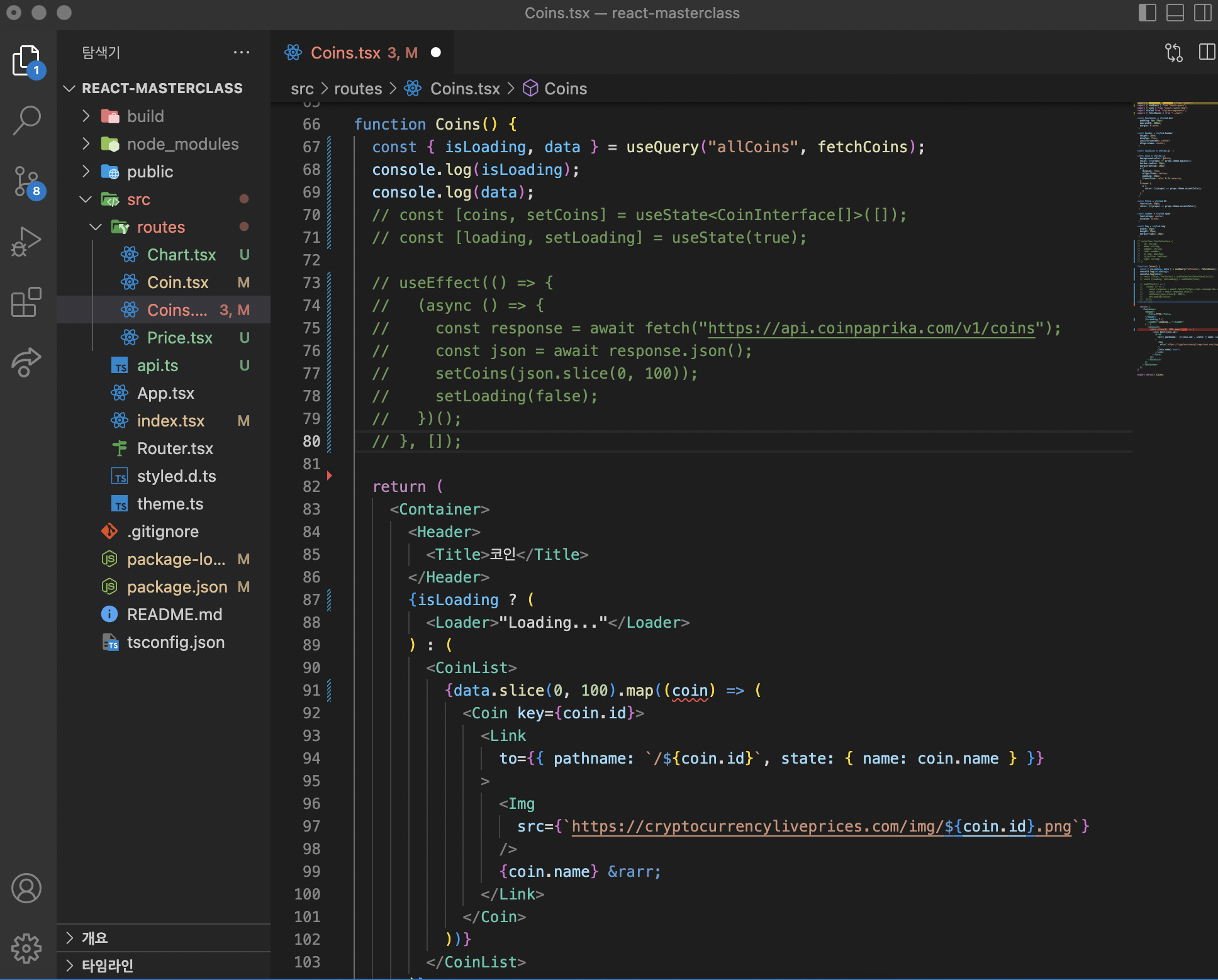Toggle the secondary sidebar visibility
The image size is (1218, 980).
point(1202,13)
